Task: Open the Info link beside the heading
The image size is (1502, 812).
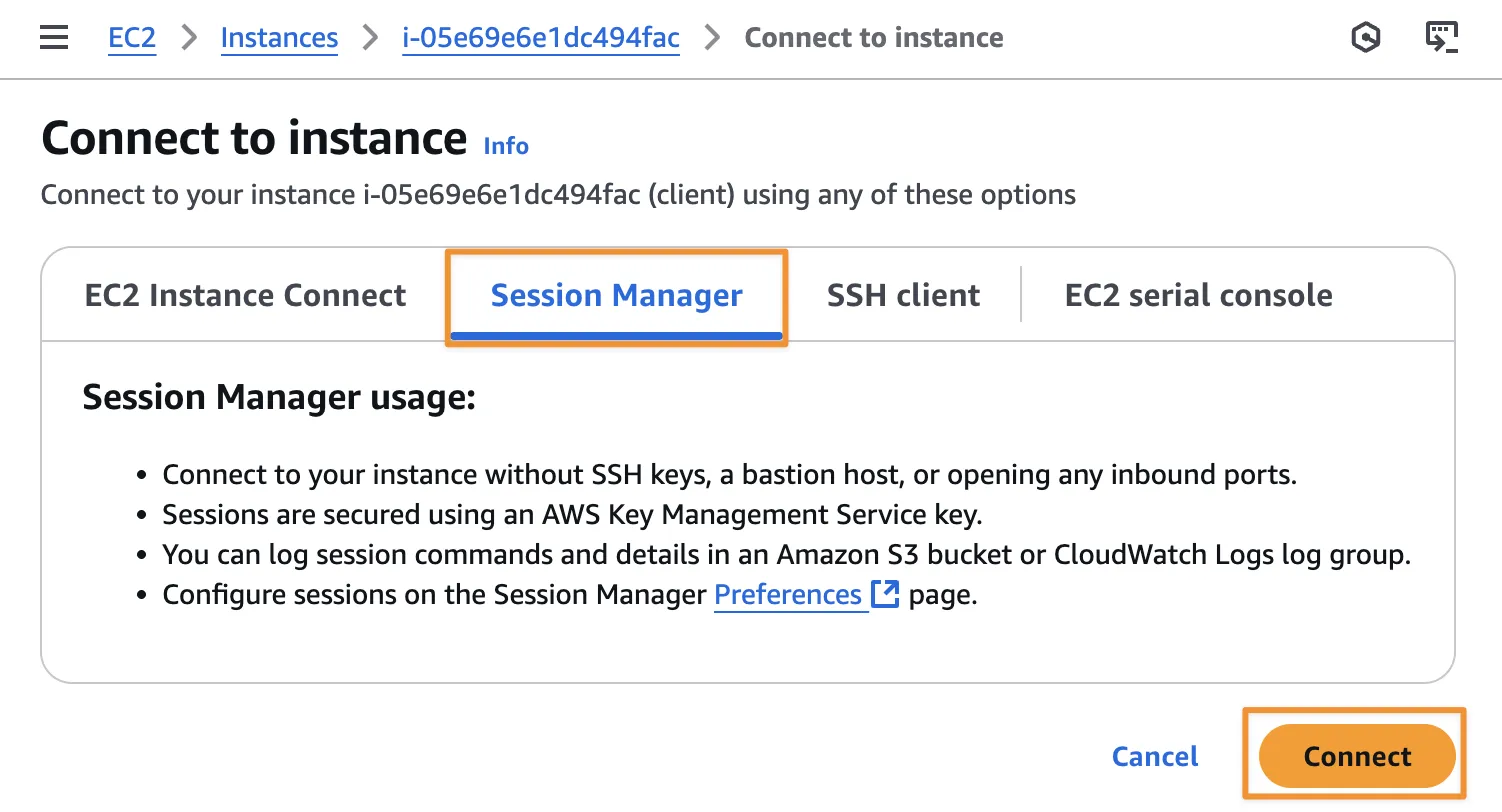Action: 506,146
